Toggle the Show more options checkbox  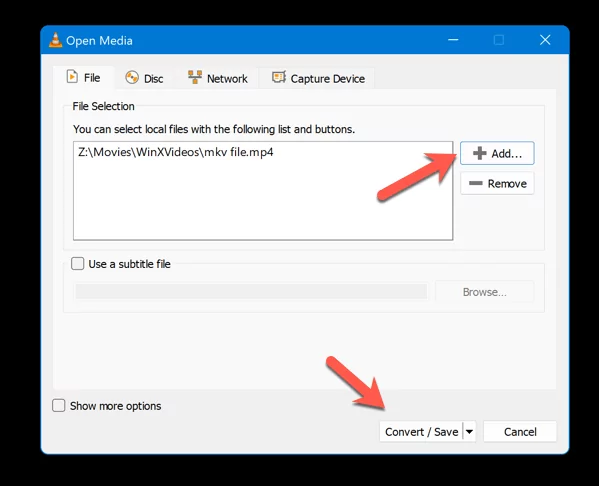pyautogui.click(x=58, y=405)
